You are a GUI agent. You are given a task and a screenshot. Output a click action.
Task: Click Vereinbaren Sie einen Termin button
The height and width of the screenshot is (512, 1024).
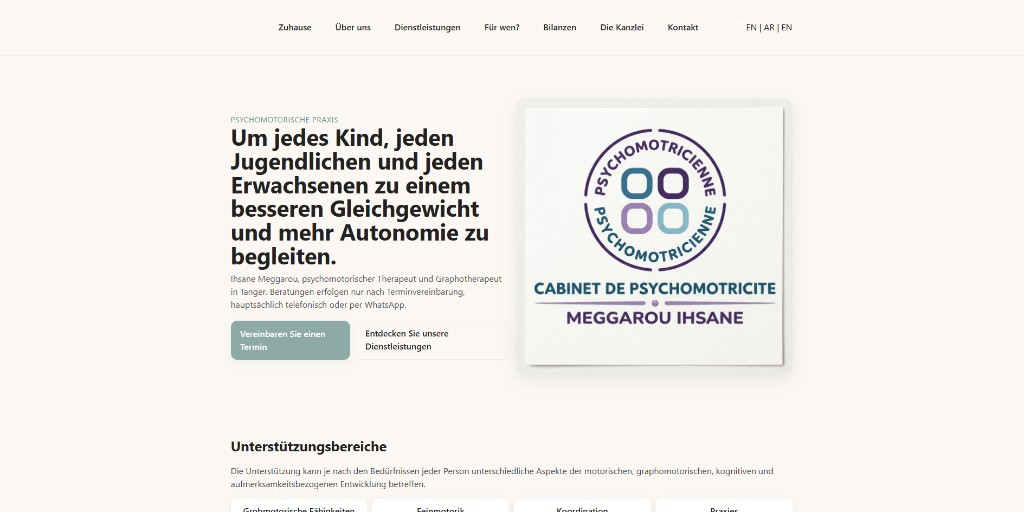tap(290, 340)
